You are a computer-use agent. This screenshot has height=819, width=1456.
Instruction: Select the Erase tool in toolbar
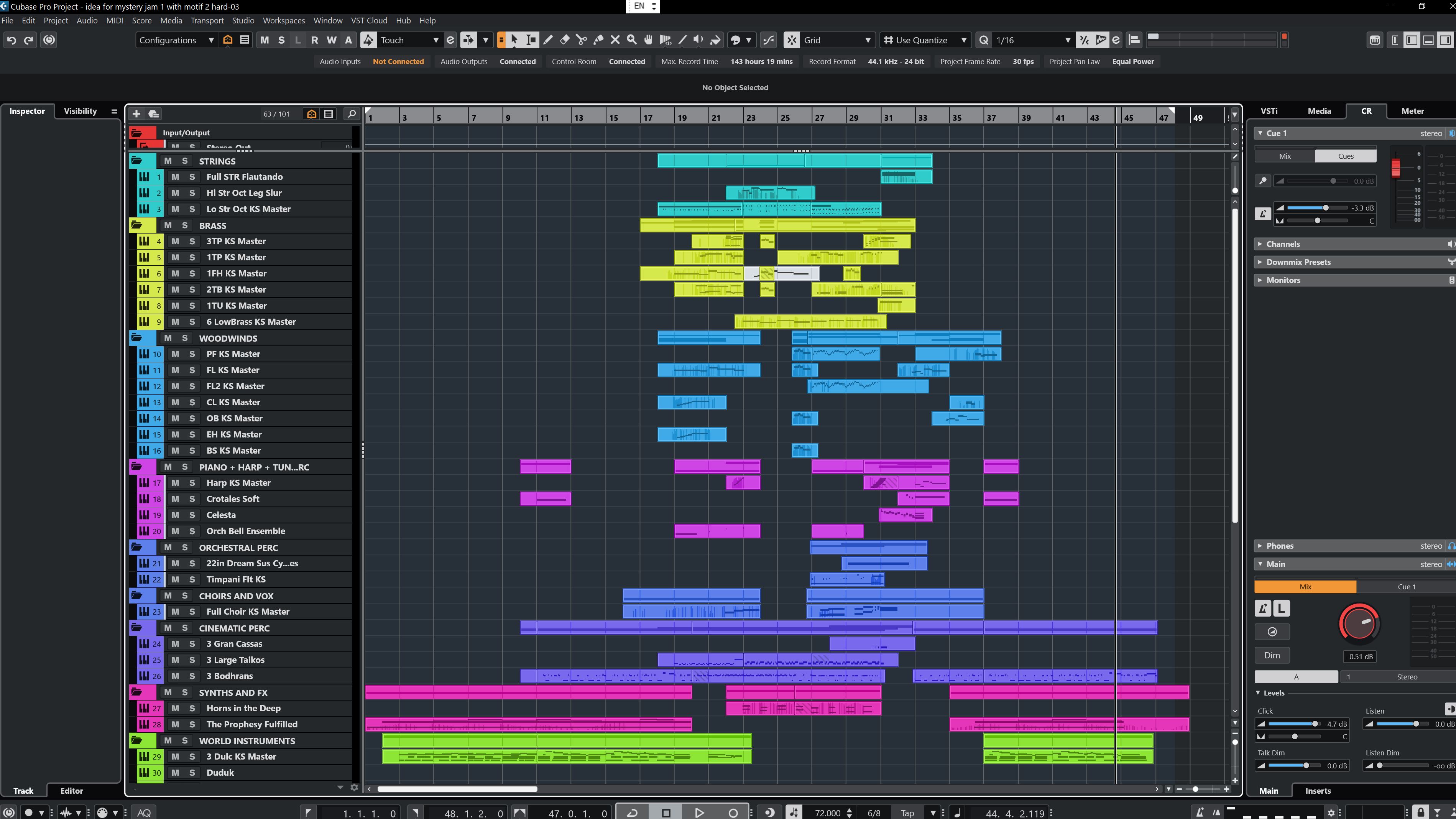(x=565, y=39)
